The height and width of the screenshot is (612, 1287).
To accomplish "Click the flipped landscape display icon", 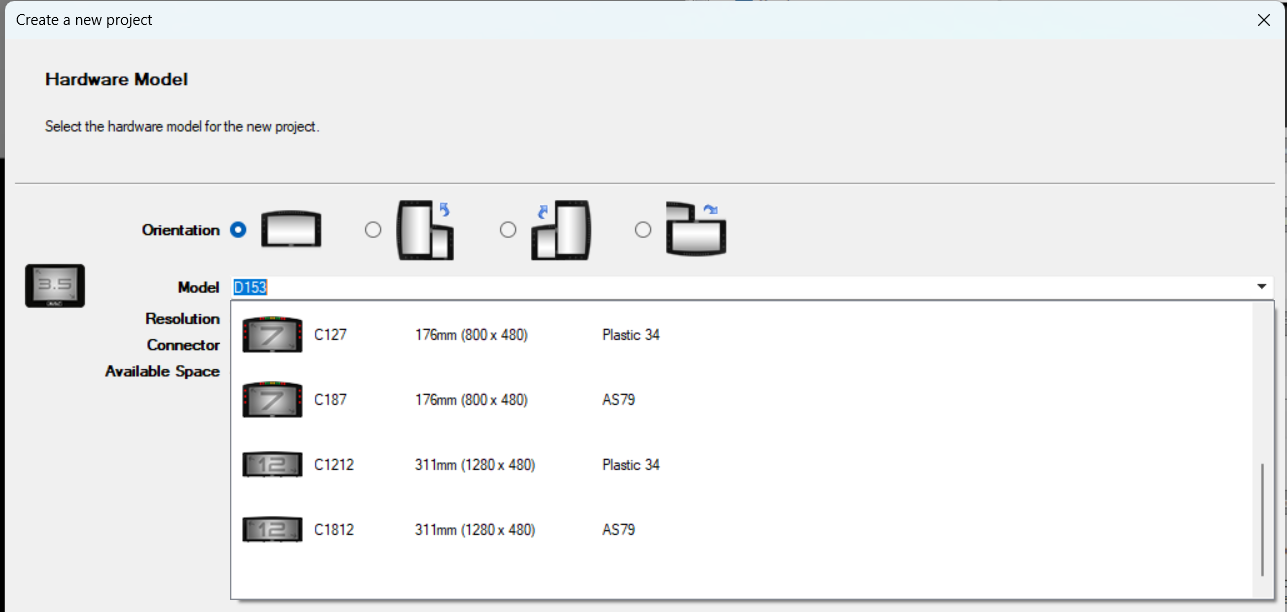I will [x=697, y=229].
